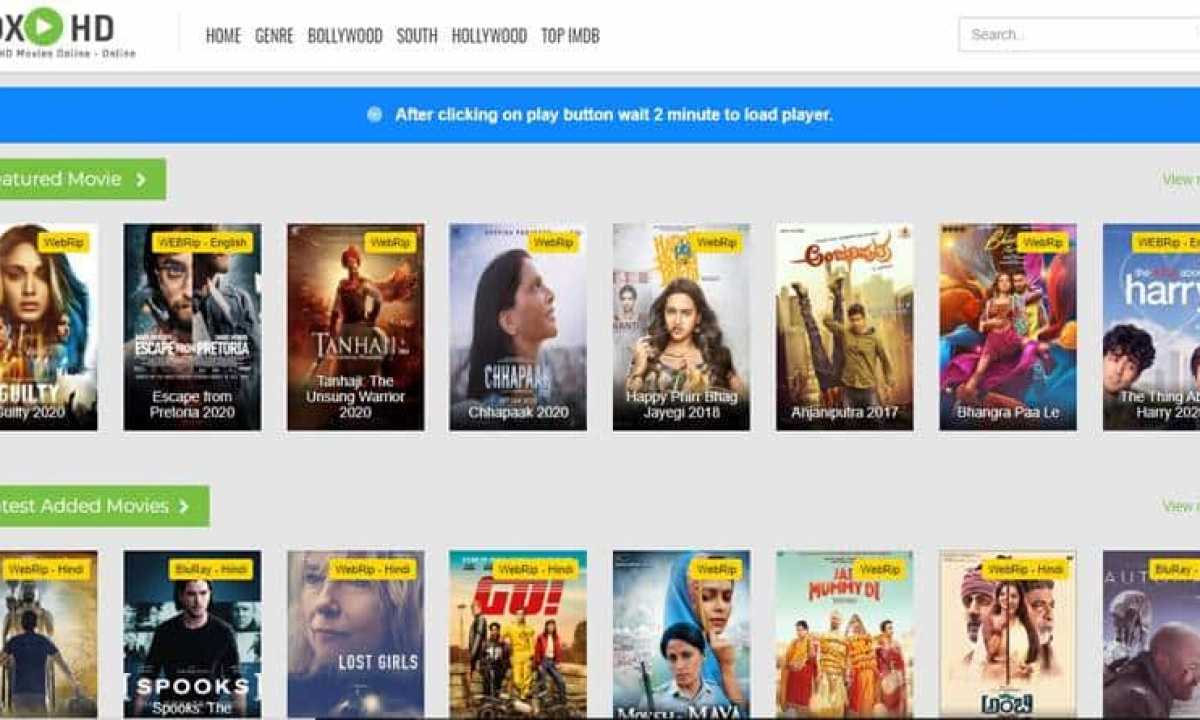This screenshot has height=720, width=1200.
Task: Open the Lost Girls movie poster
Action: click(355, 634)
